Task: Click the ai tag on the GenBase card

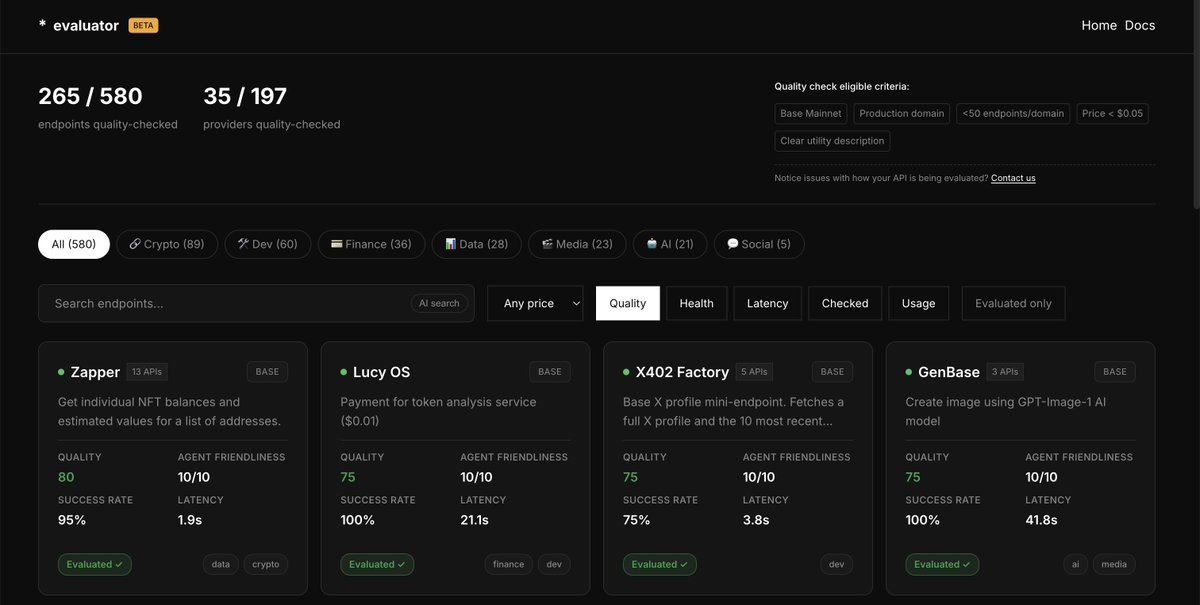Action: [x=1075, y=564]
